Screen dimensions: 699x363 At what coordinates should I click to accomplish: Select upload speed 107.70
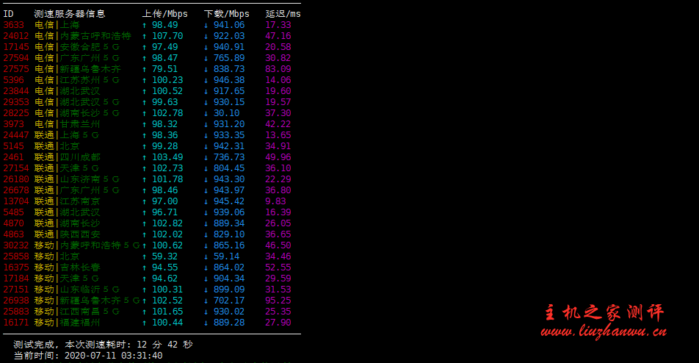coord(167,36)
